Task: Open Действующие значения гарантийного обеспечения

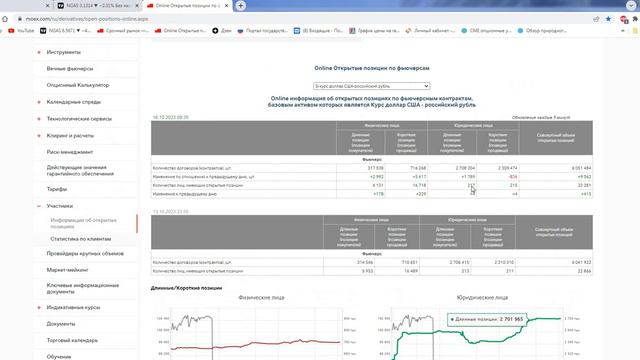Action: pos(80,171)
